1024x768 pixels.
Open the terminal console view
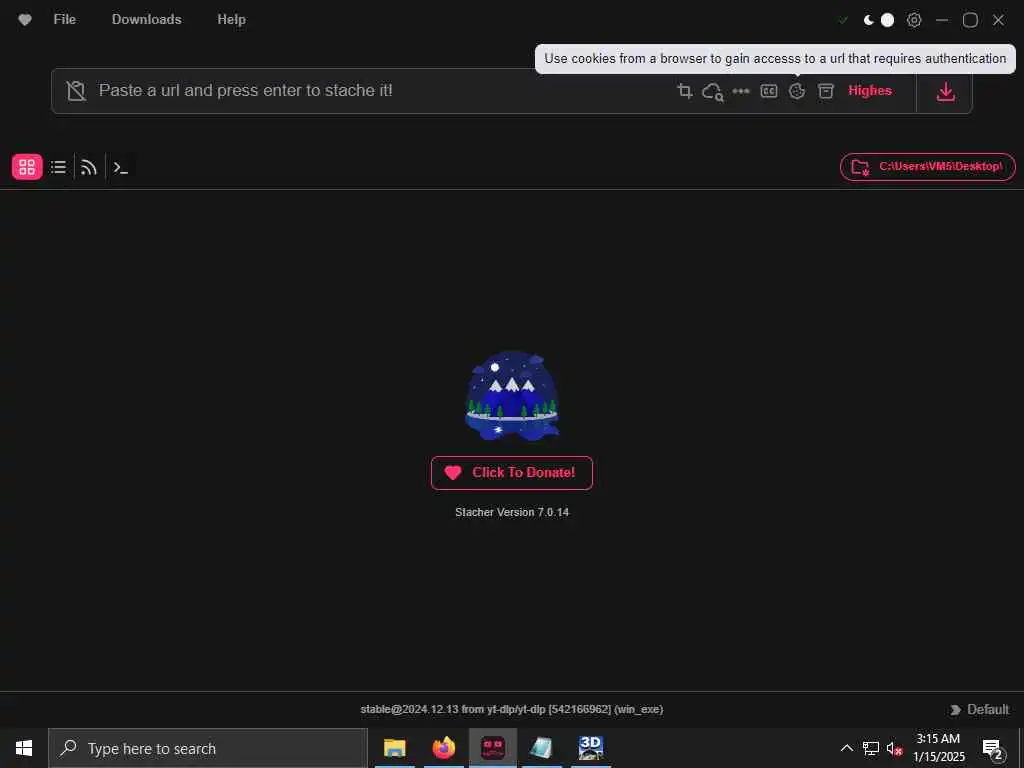click(120, 167)
